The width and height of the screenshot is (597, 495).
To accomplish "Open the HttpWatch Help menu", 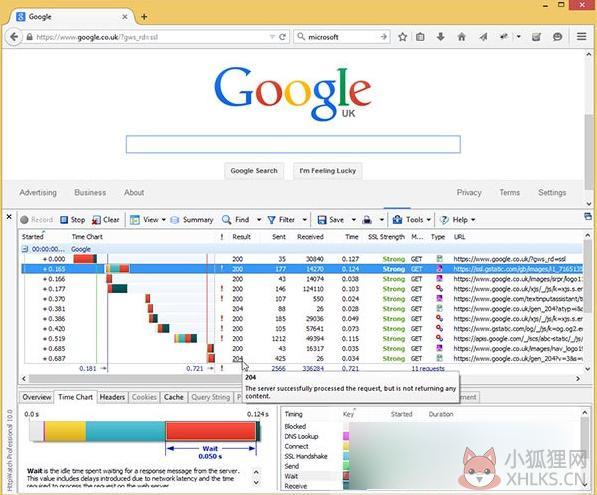I will tap(457, 220).
